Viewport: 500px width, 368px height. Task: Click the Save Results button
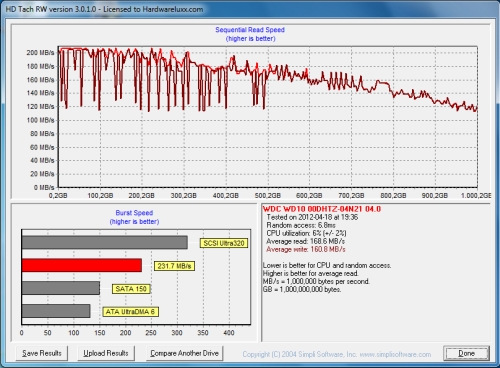point(42,353)
